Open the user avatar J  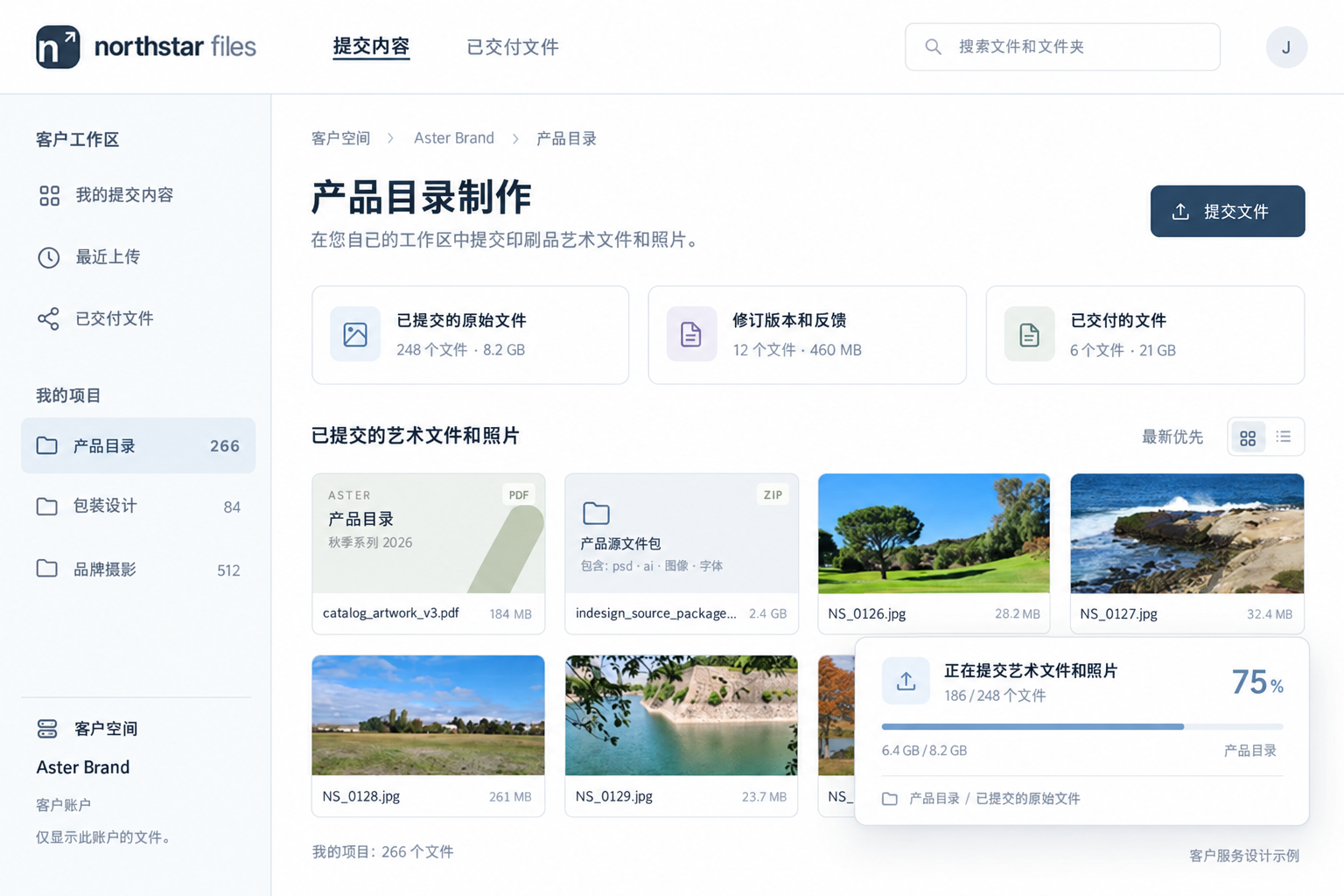click(x=1286, y=46)
